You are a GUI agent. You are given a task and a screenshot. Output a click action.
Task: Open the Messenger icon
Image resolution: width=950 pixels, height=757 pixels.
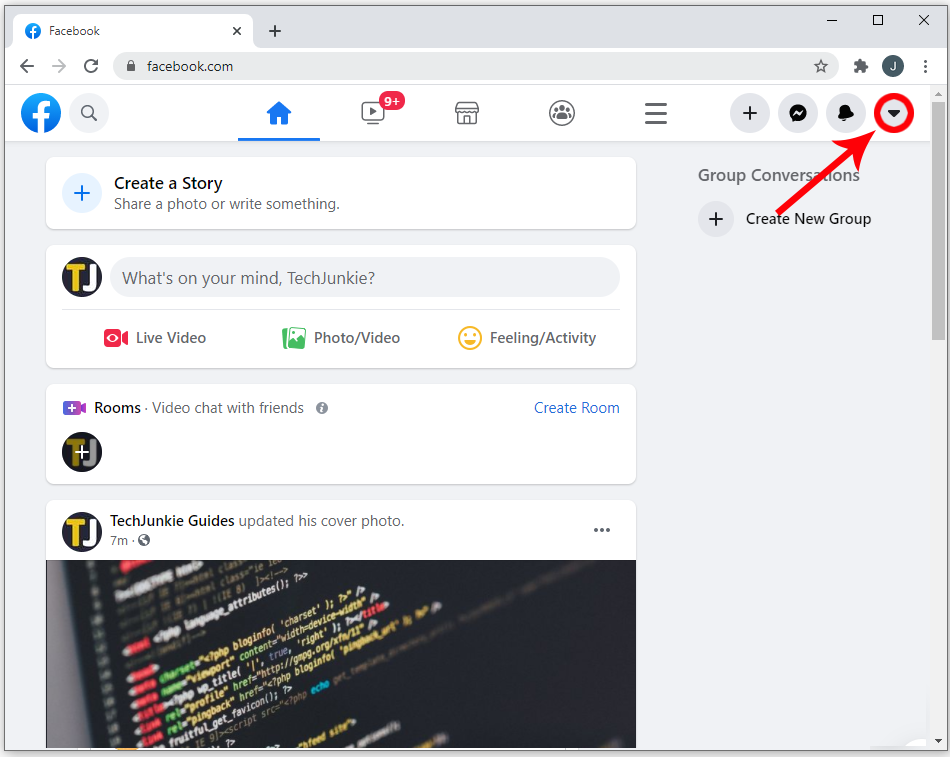pos(798,113)
